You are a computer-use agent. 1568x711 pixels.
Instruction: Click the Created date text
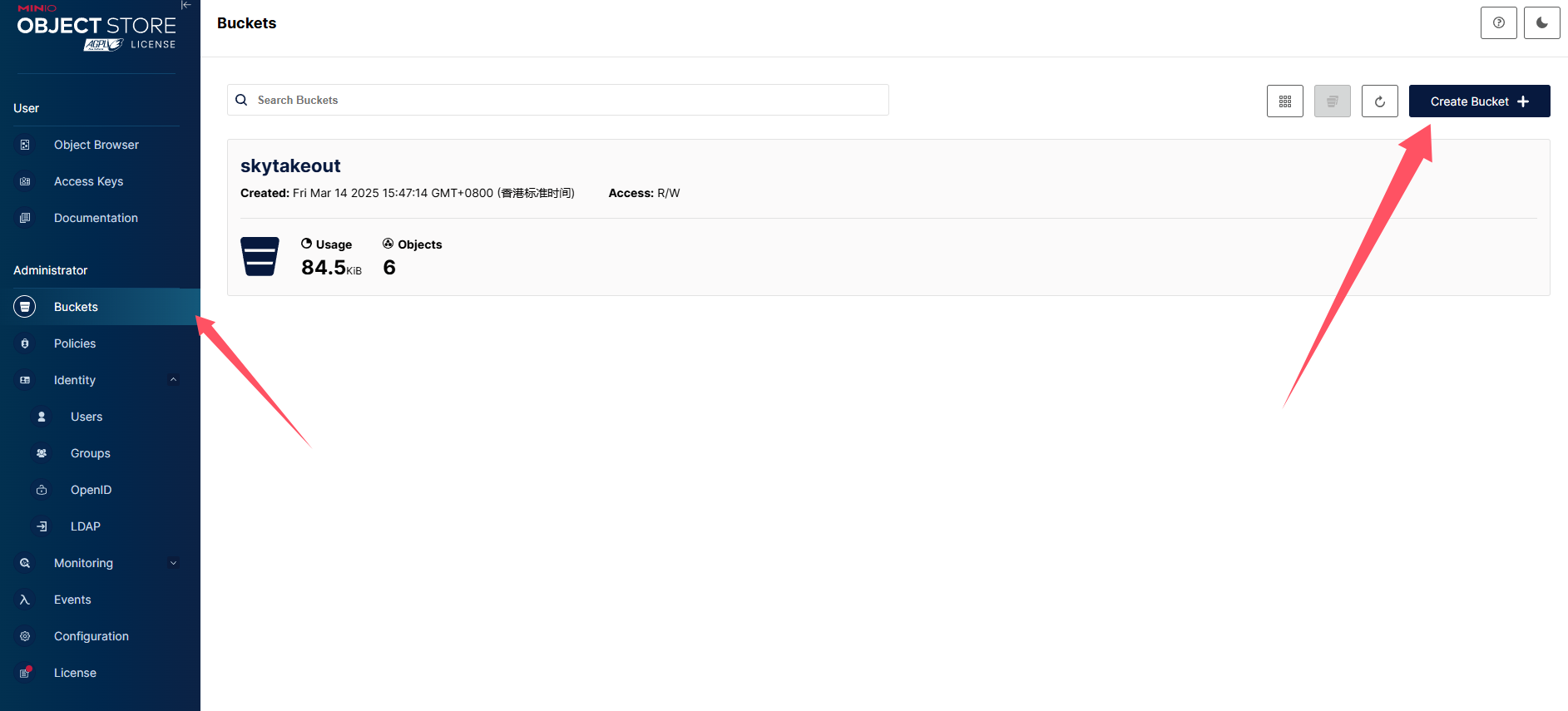[x=408, y=193]
